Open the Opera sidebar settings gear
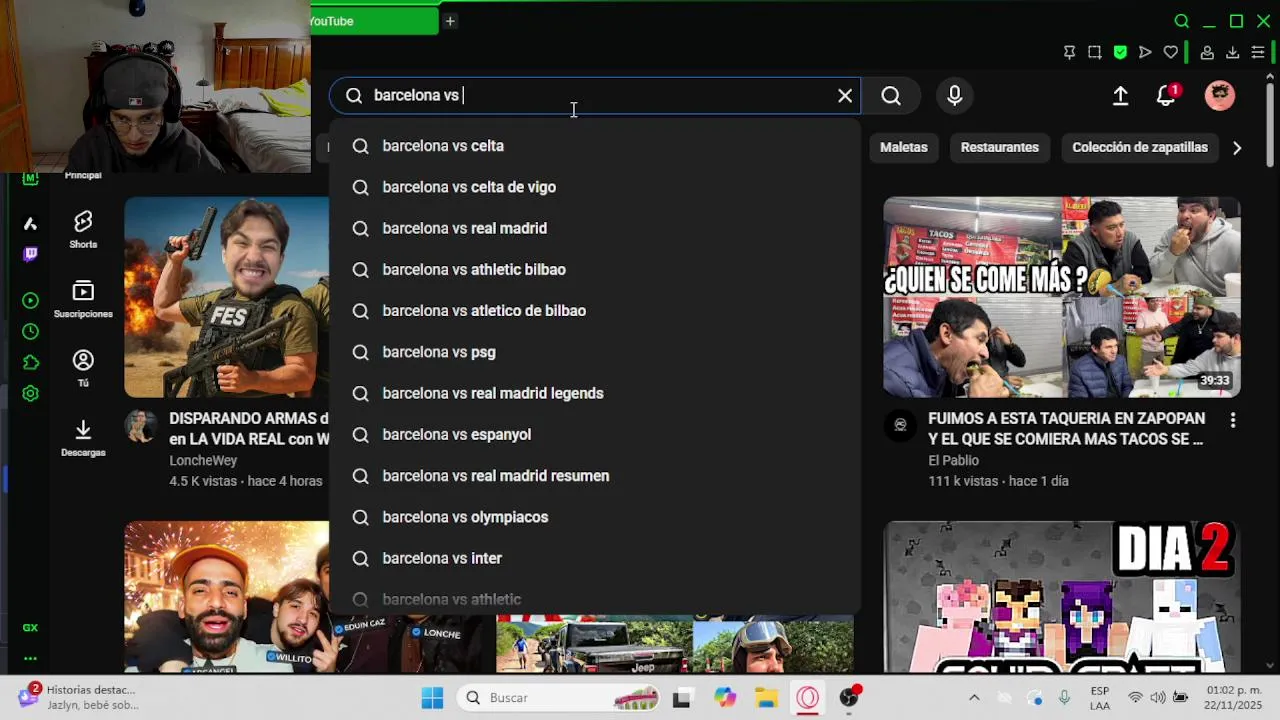The width and height of the screenshot is (1280, 720). [30, 394]
